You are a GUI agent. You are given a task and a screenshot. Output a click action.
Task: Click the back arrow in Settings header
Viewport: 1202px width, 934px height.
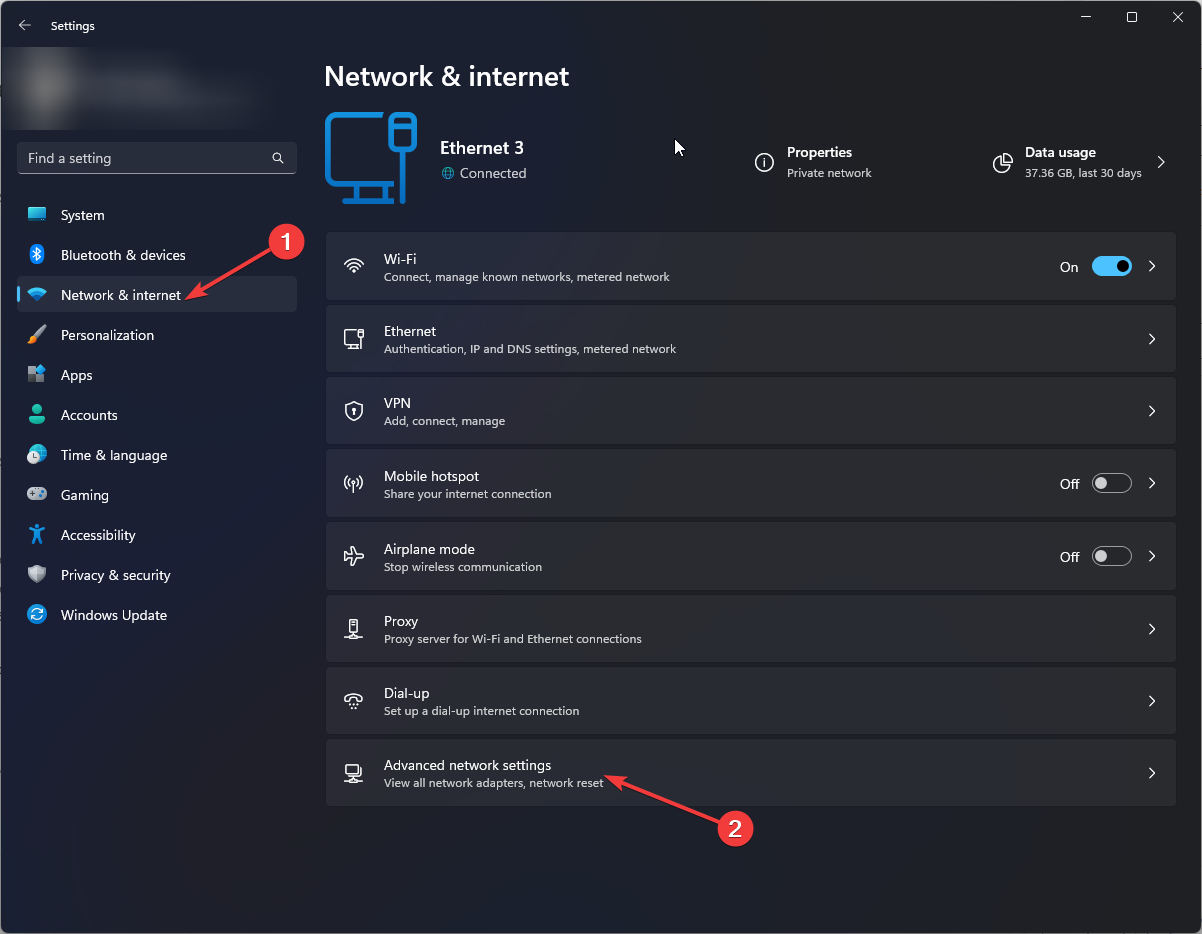pyautogui.click(x=25, y=26)
